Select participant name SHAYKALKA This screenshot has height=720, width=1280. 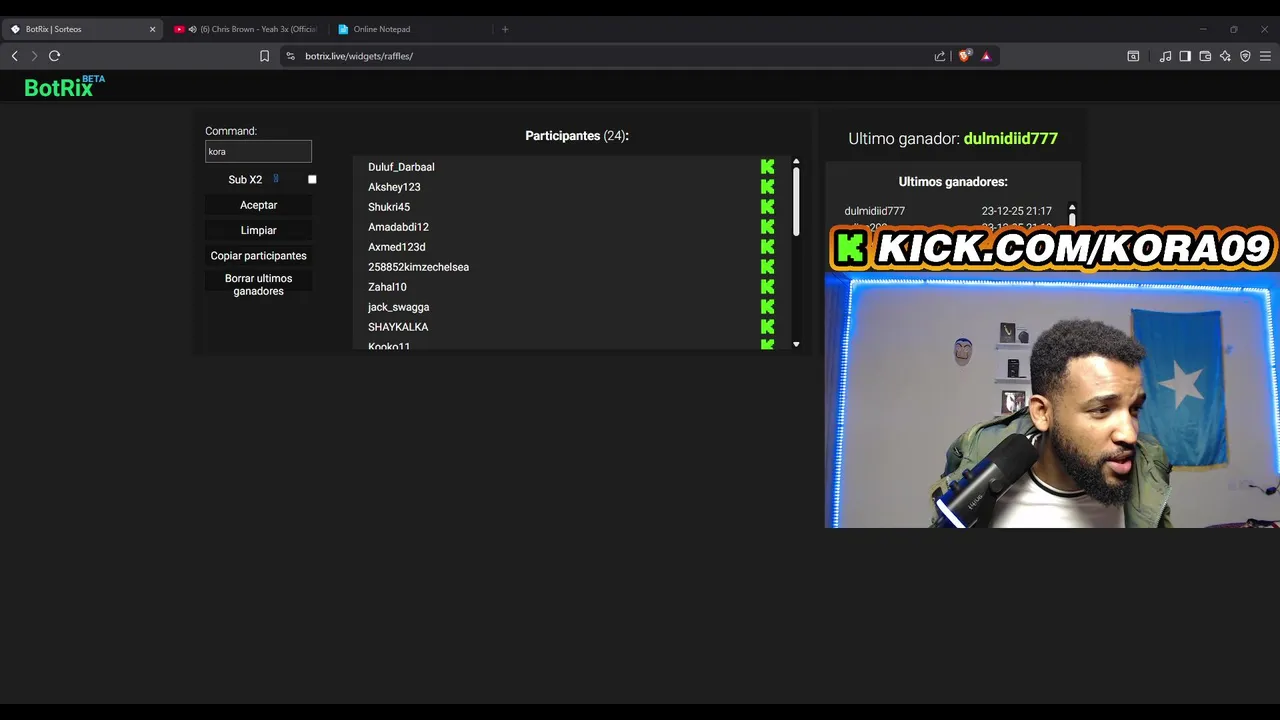[398, 327]
